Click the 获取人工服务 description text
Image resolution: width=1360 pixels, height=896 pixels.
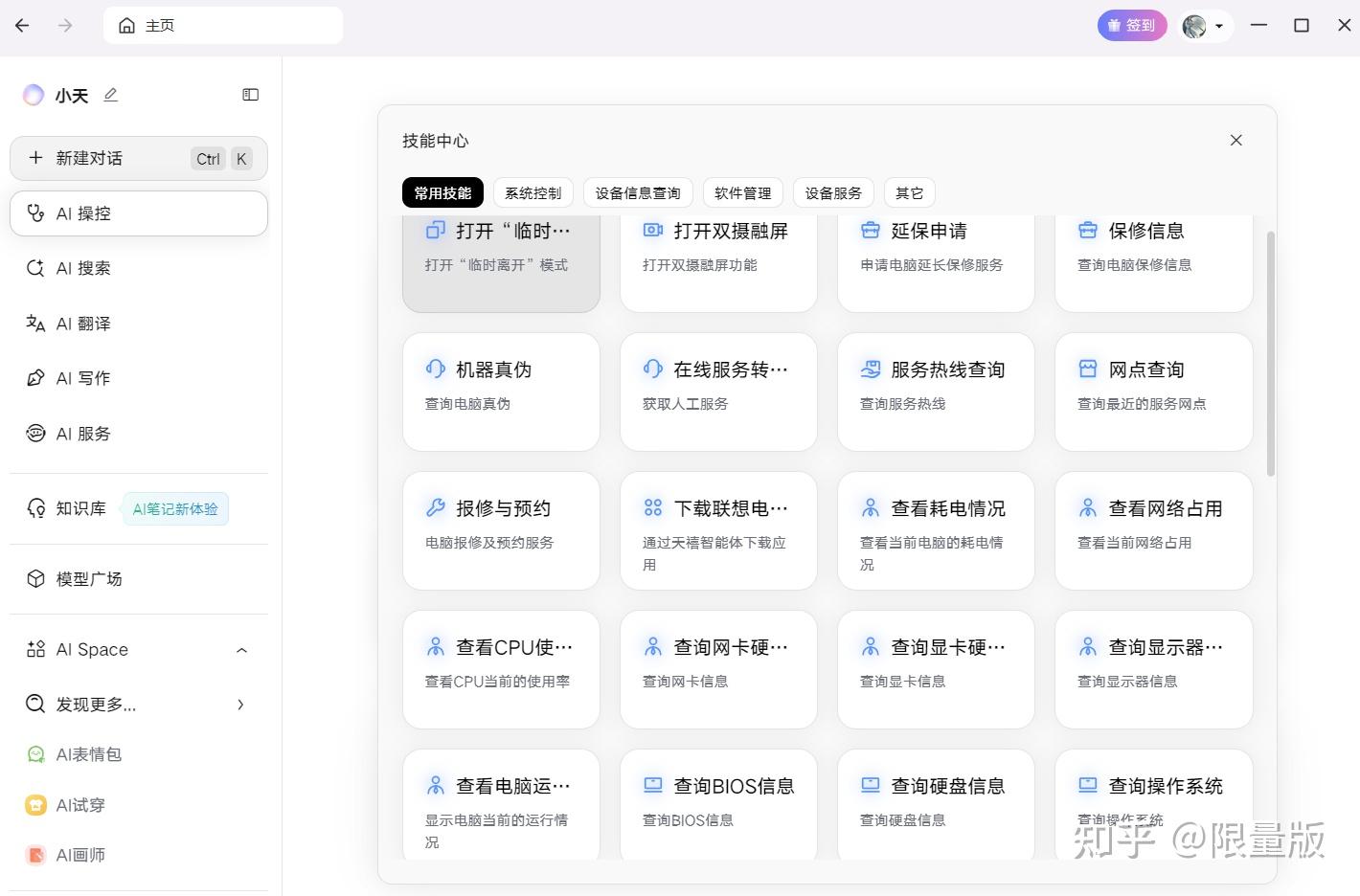[x=686, y=404]
